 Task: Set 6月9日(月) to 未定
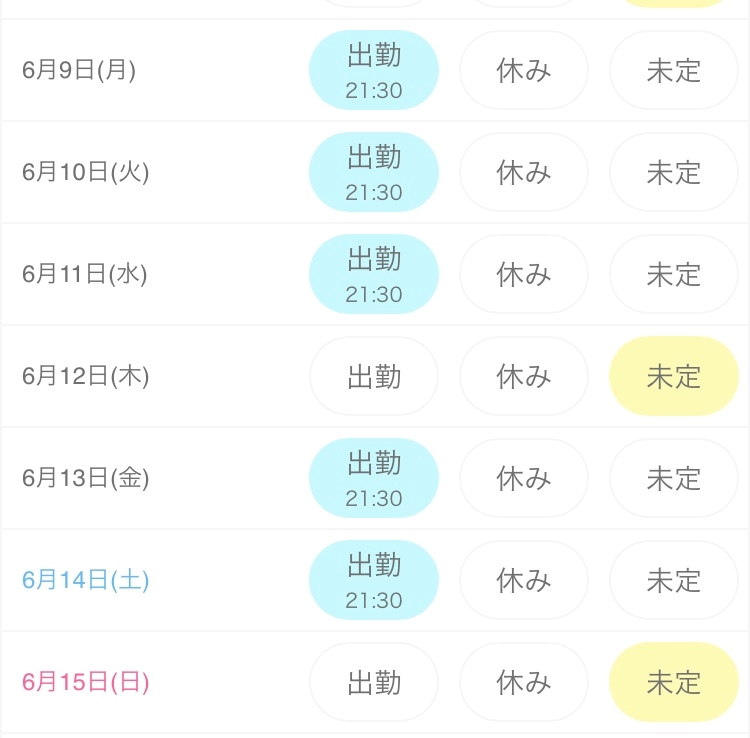pos(674,70)
